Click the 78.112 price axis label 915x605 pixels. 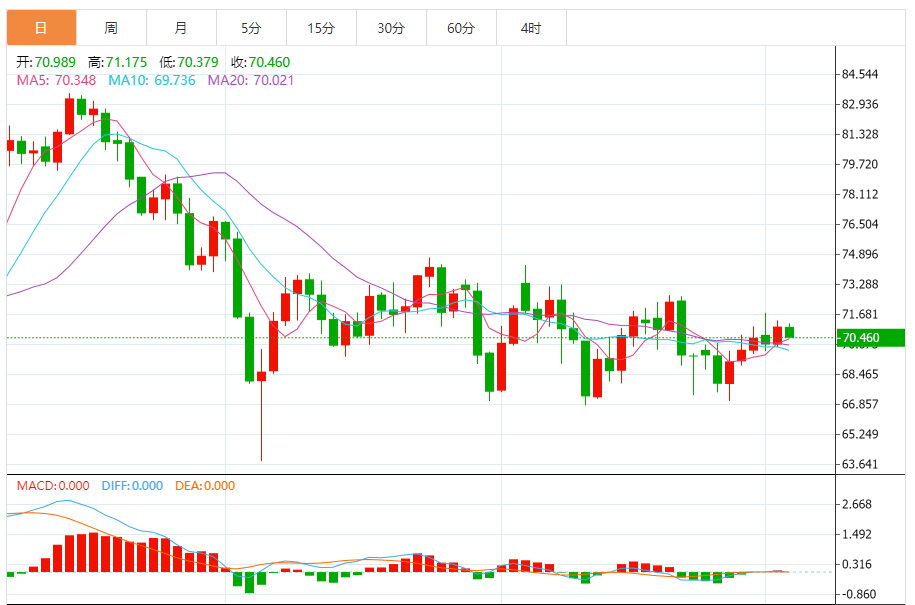coord(860,194)
